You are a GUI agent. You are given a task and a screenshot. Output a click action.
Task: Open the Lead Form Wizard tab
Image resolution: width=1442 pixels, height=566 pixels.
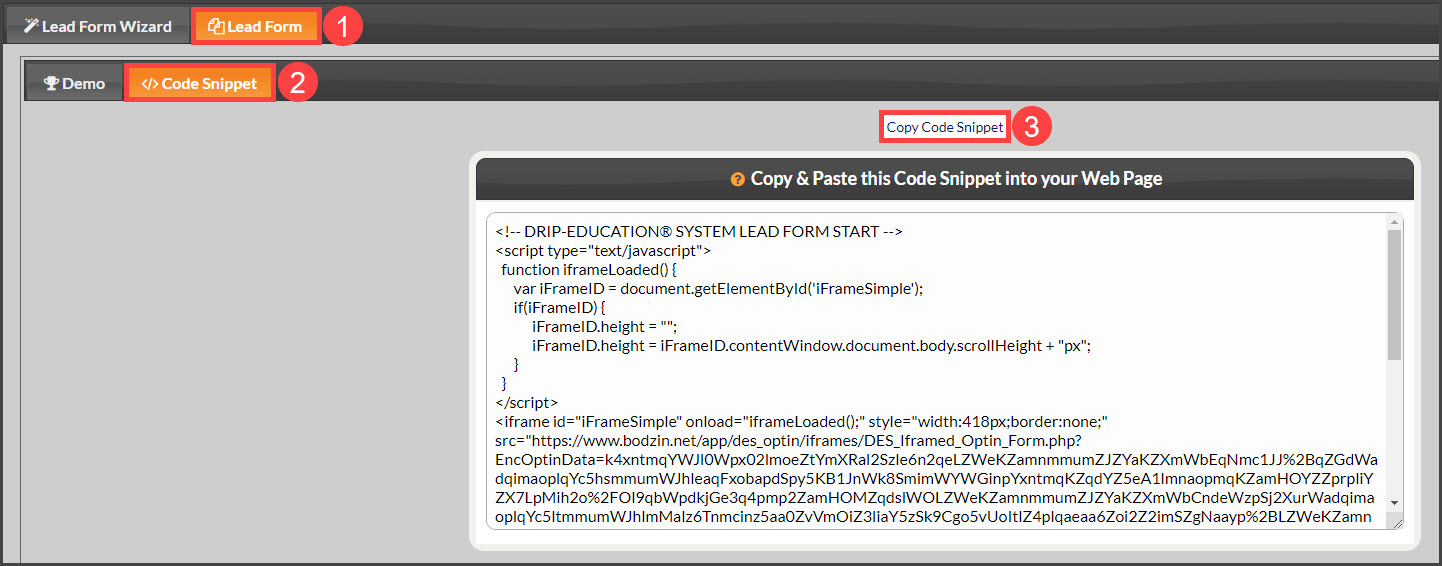98,27
